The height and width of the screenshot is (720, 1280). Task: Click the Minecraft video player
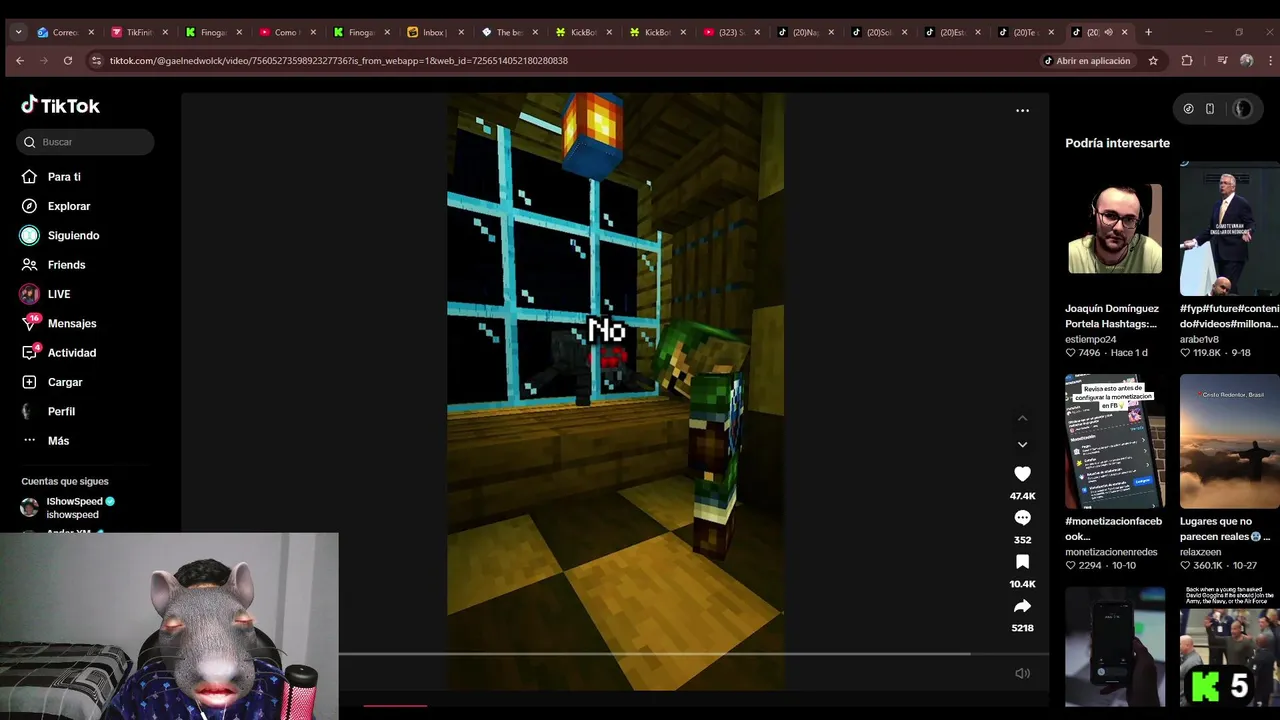(615, 391)
